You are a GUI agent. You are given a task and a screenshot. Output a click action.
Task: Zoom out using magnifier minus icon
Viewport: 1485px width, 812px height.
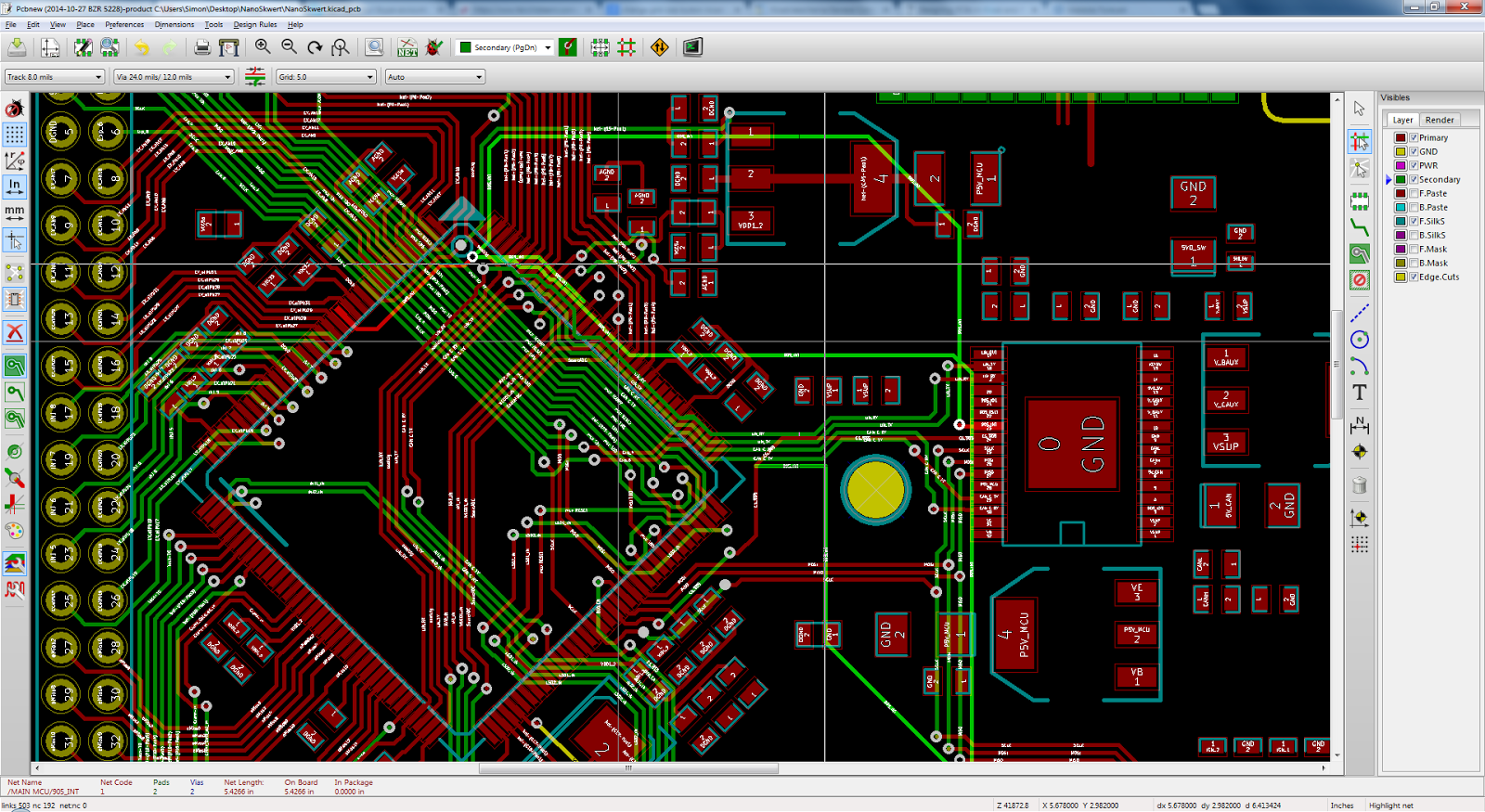point(289,47)
